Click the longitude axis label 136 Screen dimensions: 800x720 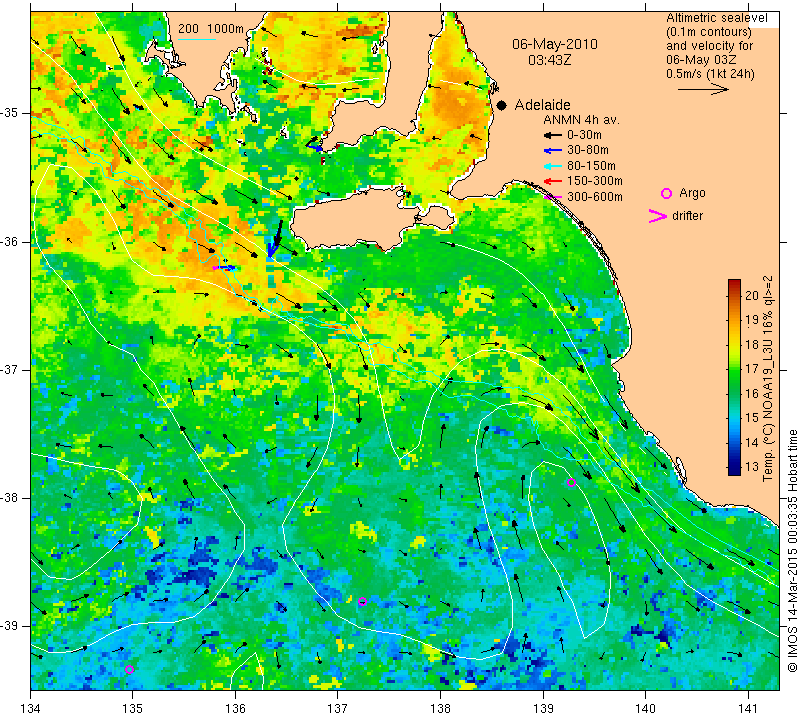[x=235, y=709]
